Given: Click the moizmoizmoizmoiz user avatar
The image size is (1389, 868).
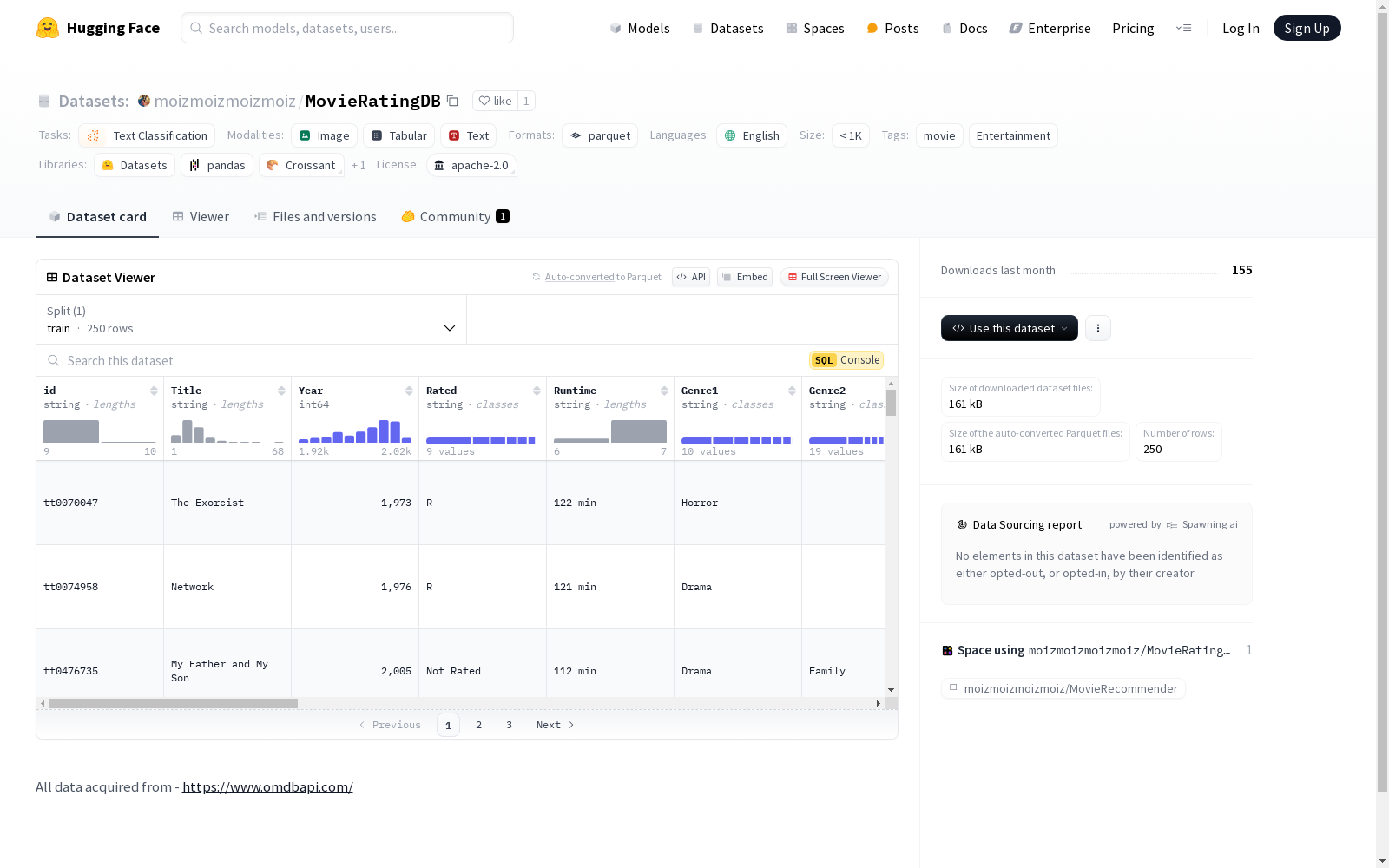Looking at the screenshot, I should point(144,101).
